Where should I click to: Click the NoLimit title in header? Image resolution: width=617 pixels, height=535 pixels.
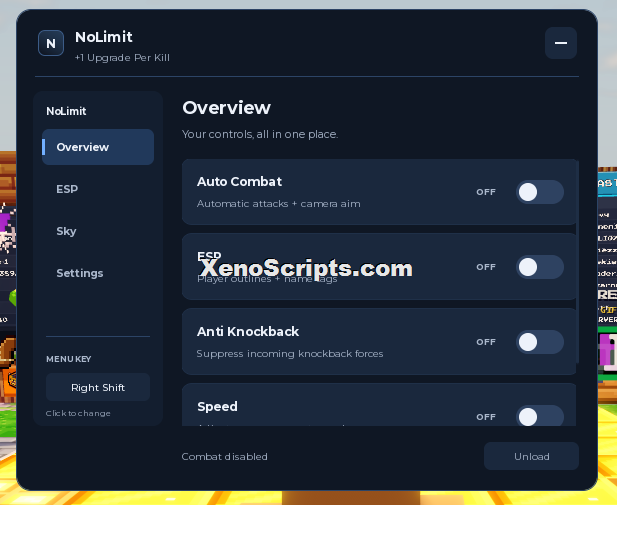[x=104, y=37]
